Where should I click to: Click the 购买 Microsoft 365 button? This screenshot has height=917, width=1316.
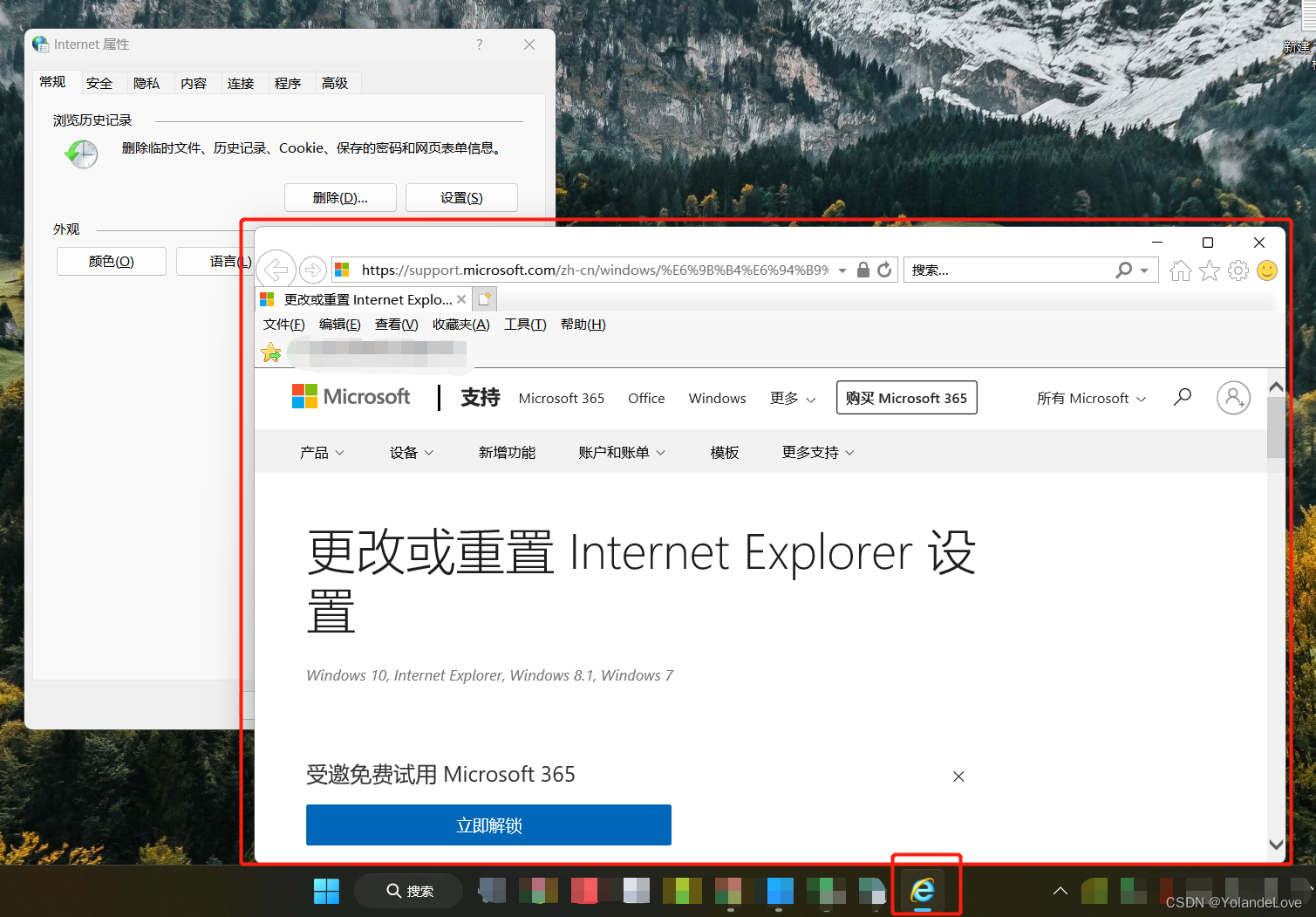[x=907, y=398]
